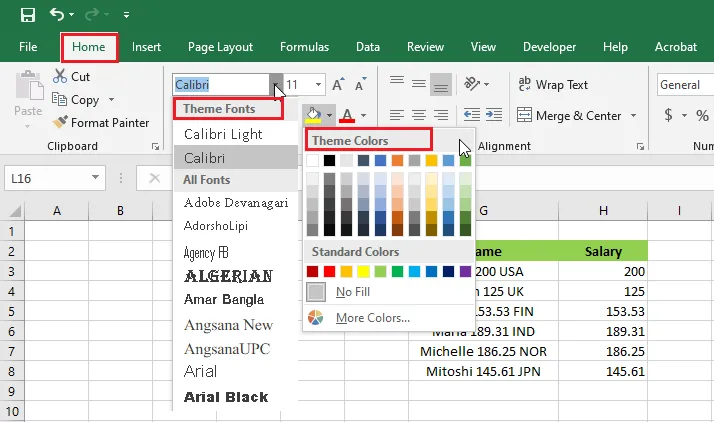714x422 pixels.
Task: Toggle Wrap Text
Action: [x=553, y=85]
